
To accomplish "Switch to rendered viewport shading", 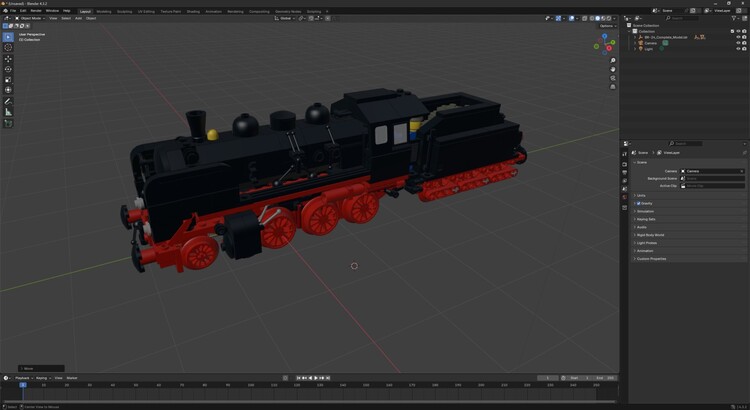I will pos(609,18).
